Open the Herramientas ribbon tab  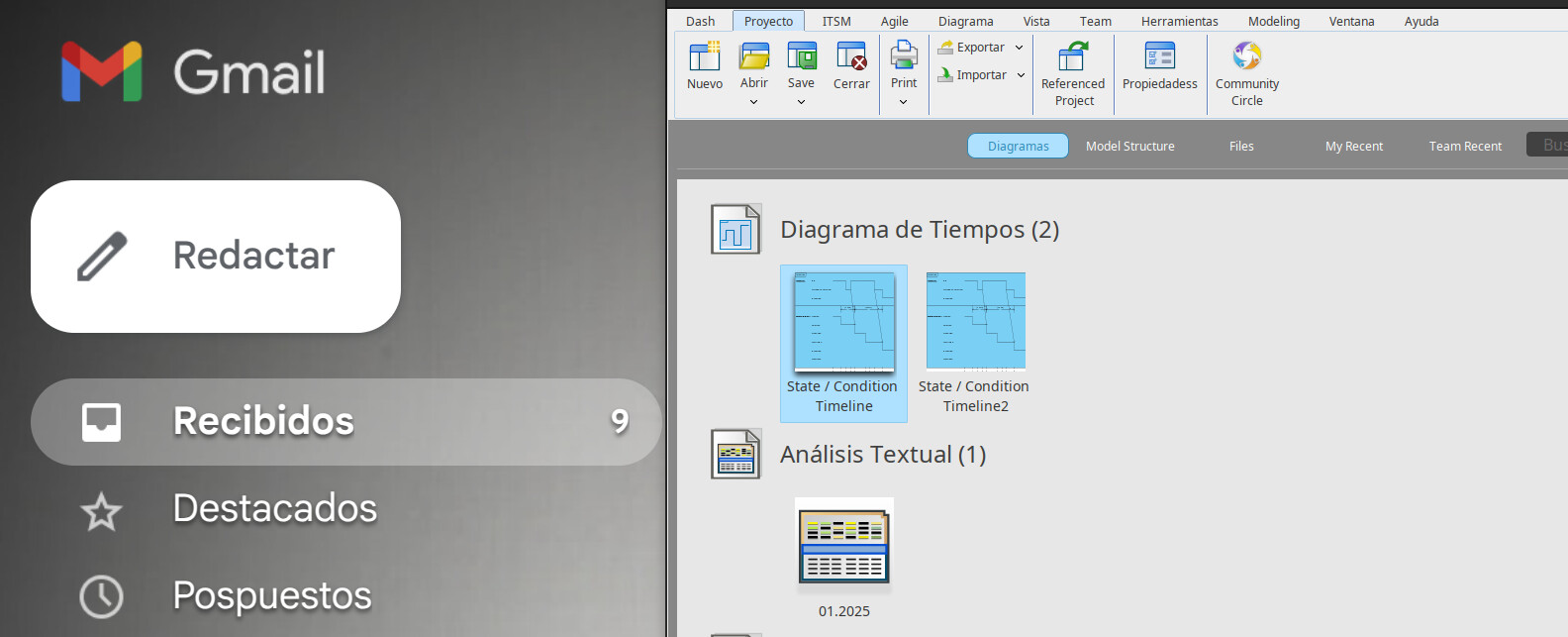click(1180, 21)
